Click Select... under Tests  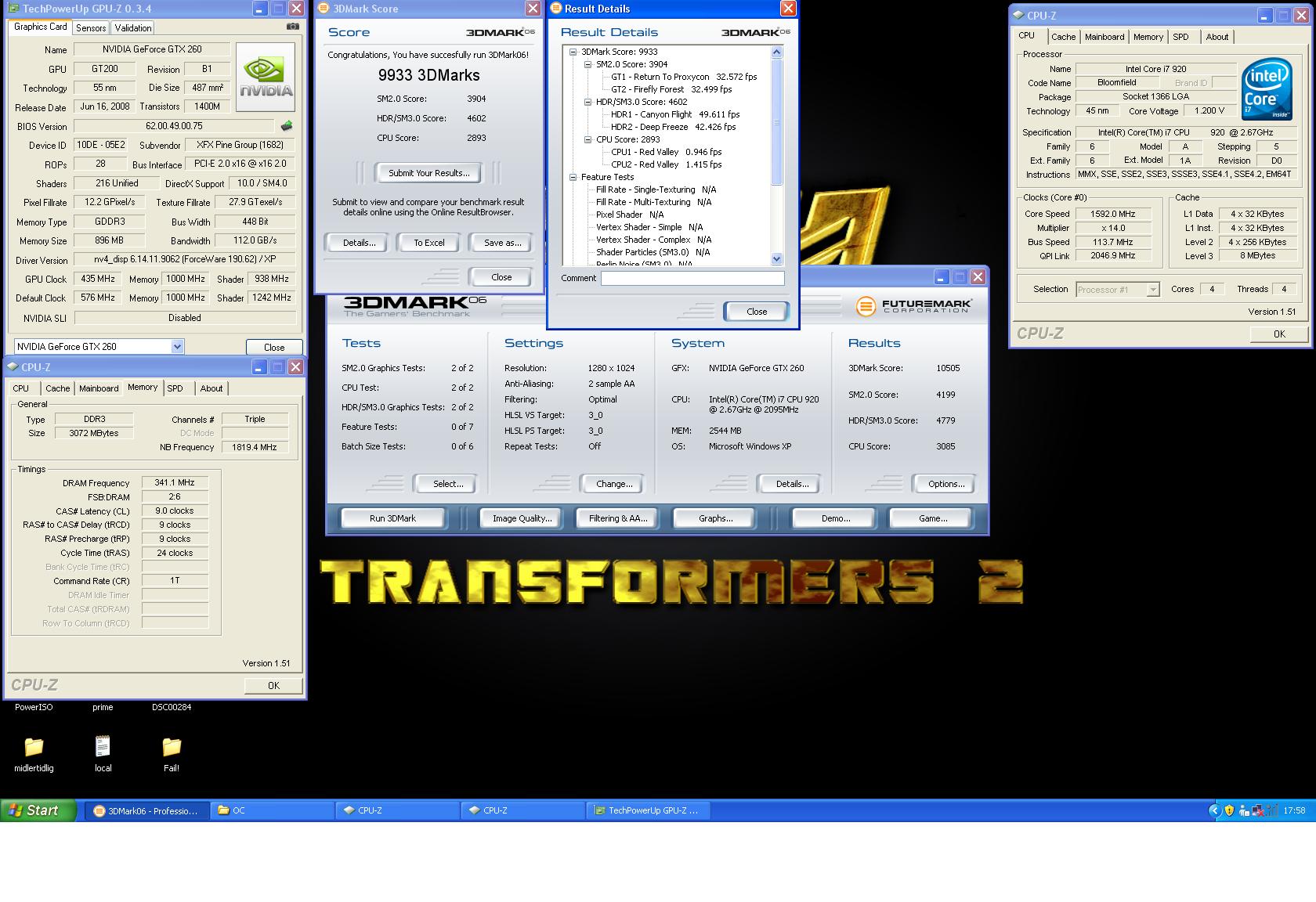(x=447, y=484)
